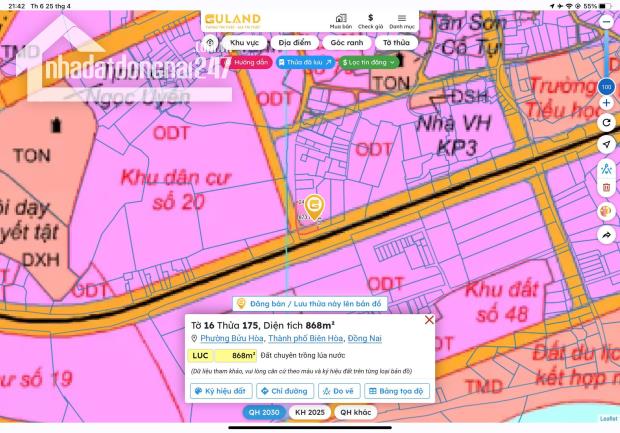
Task: Start the Đo vẽ measuring tool
Action: click(x=339, y=391)
